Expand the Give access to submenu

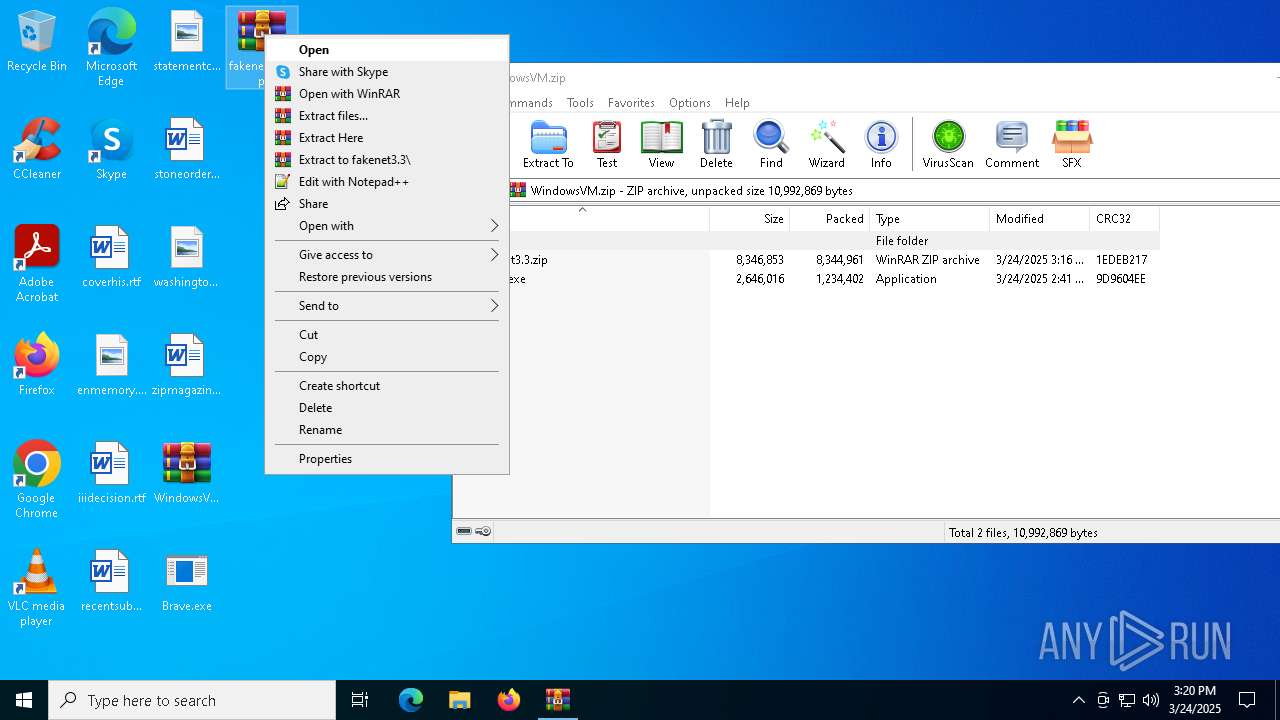click(387, 255)
